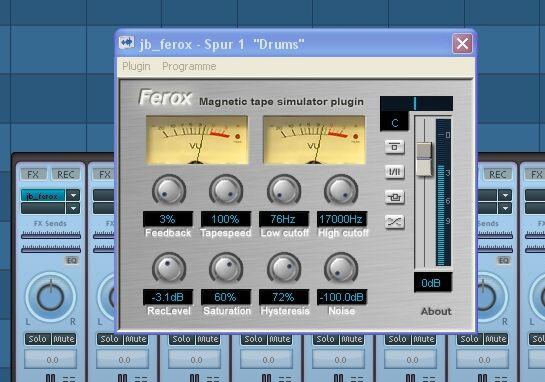Select the jb_ferox effect slot
Image resolution: width=545 pixels, height=382 pixels.
(x=43, y=196)
